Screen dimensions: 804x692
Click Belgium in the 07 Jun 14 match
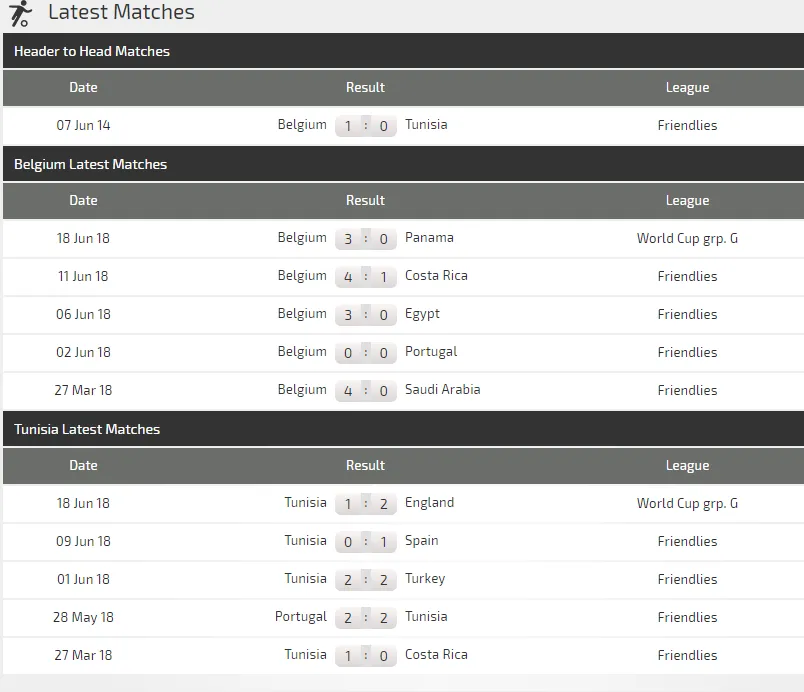point(302,125)
